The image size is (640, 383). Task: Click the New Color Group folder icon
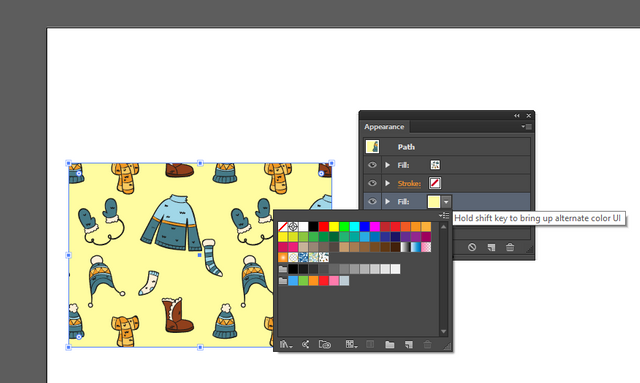389,345
